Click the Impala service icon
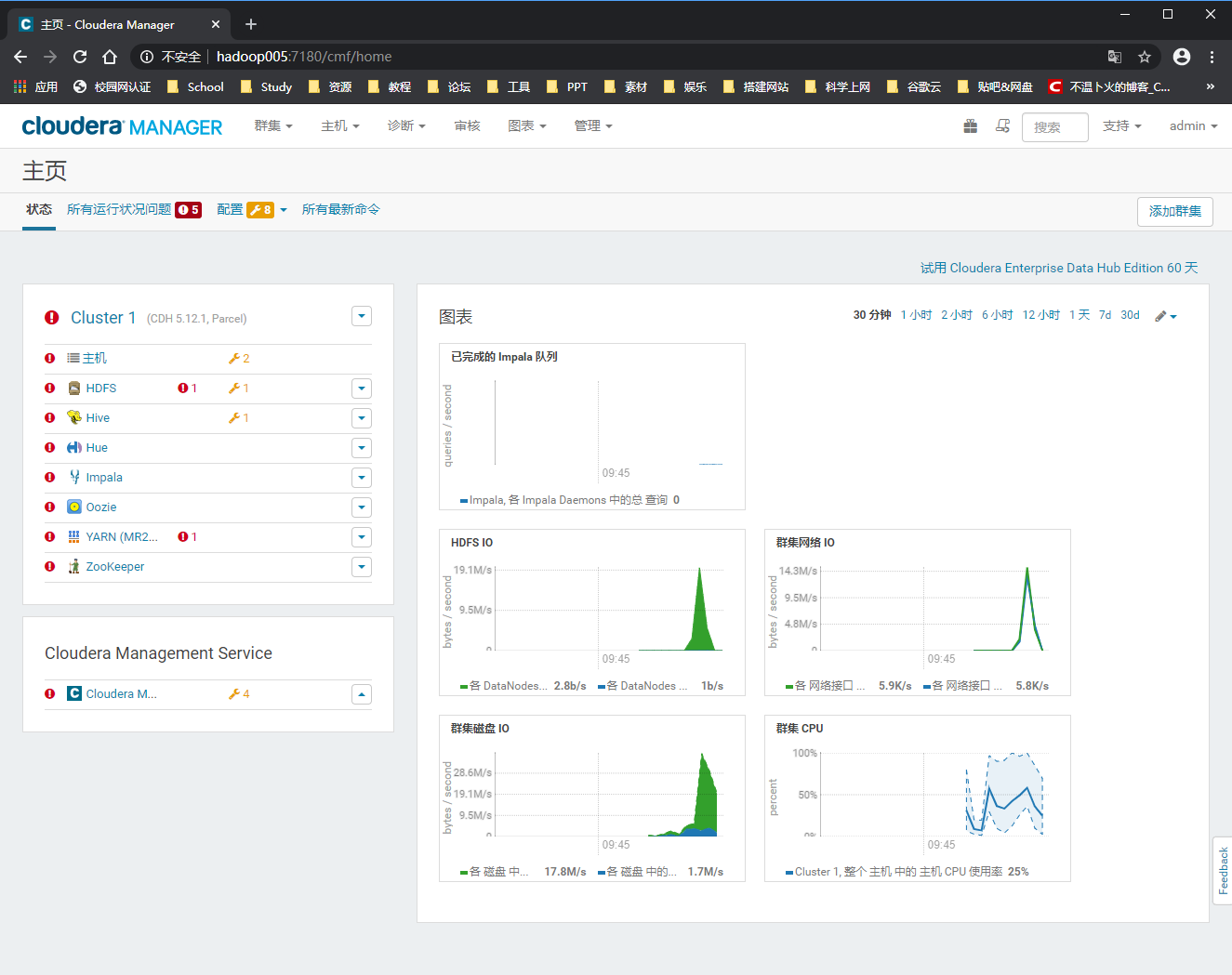This screenshot has height=975, width=1232. coord(74,478)
